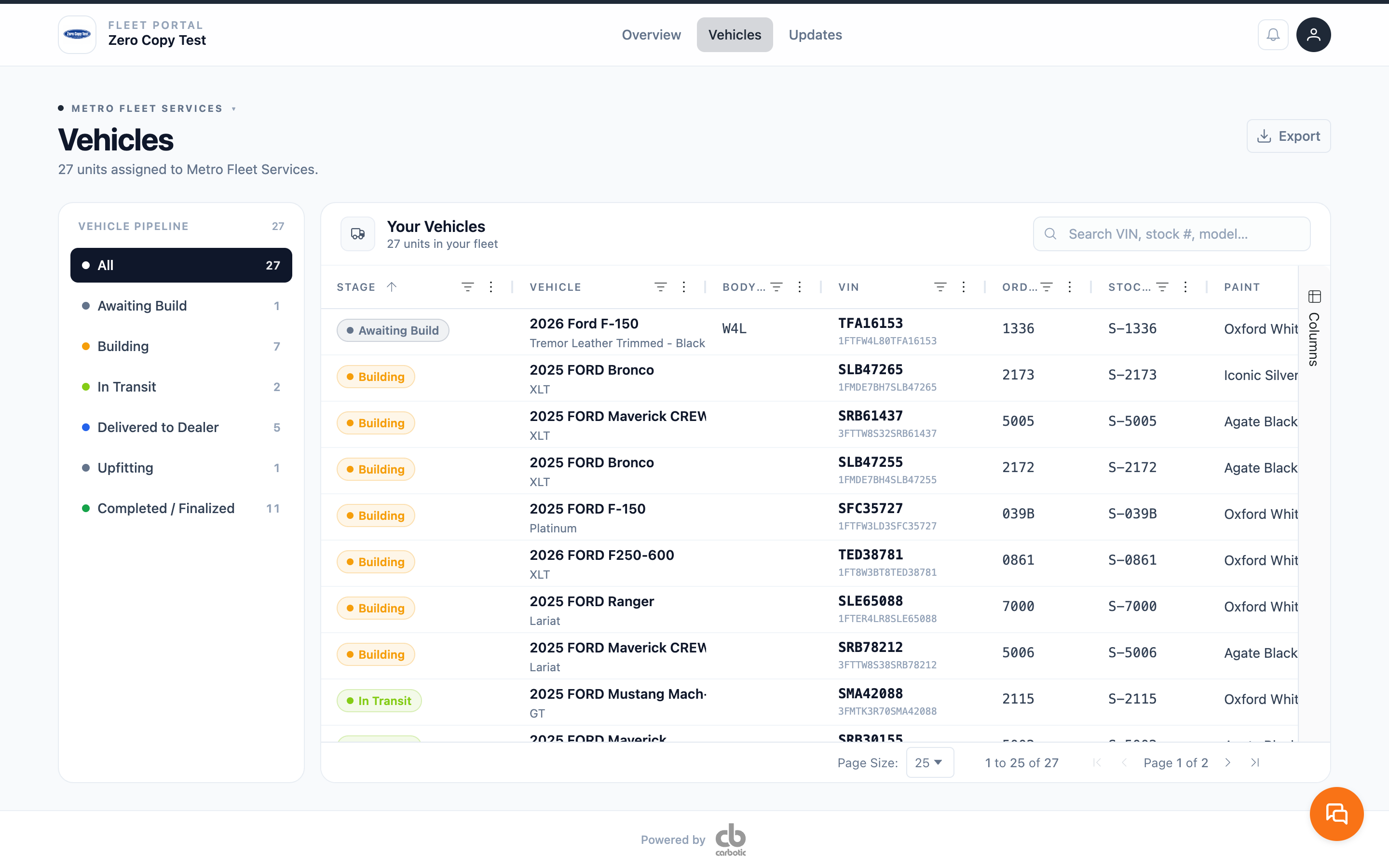1389x868 pixels.
Task: Filter pipeline by Building
Action: [x=181, y=346]
